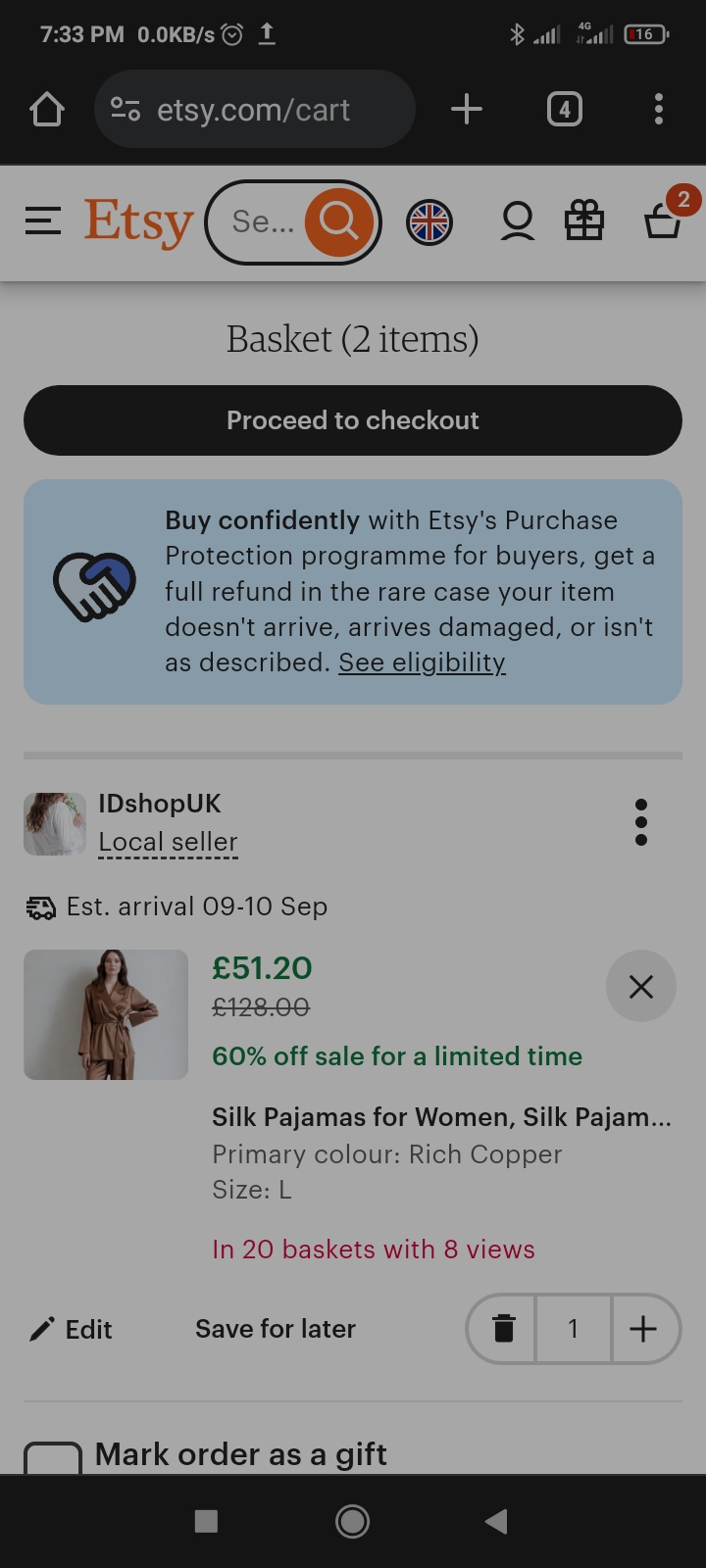The width and height of the screenshot is (706, 1568).
Task: Delete item using the trash icon
Action: [503, 1329]
